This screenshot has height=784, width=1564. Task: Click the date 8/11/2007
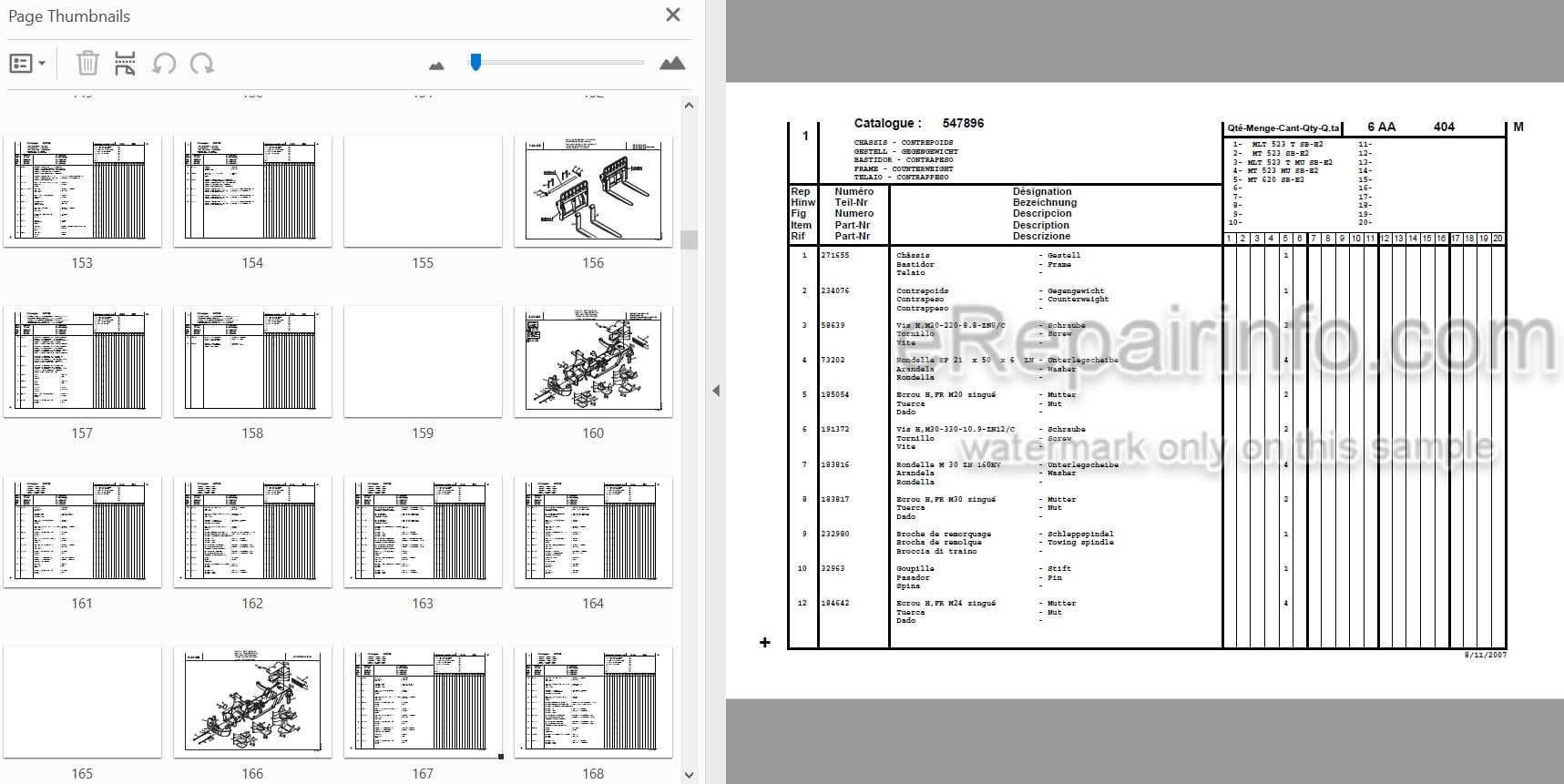[1485, 655]
